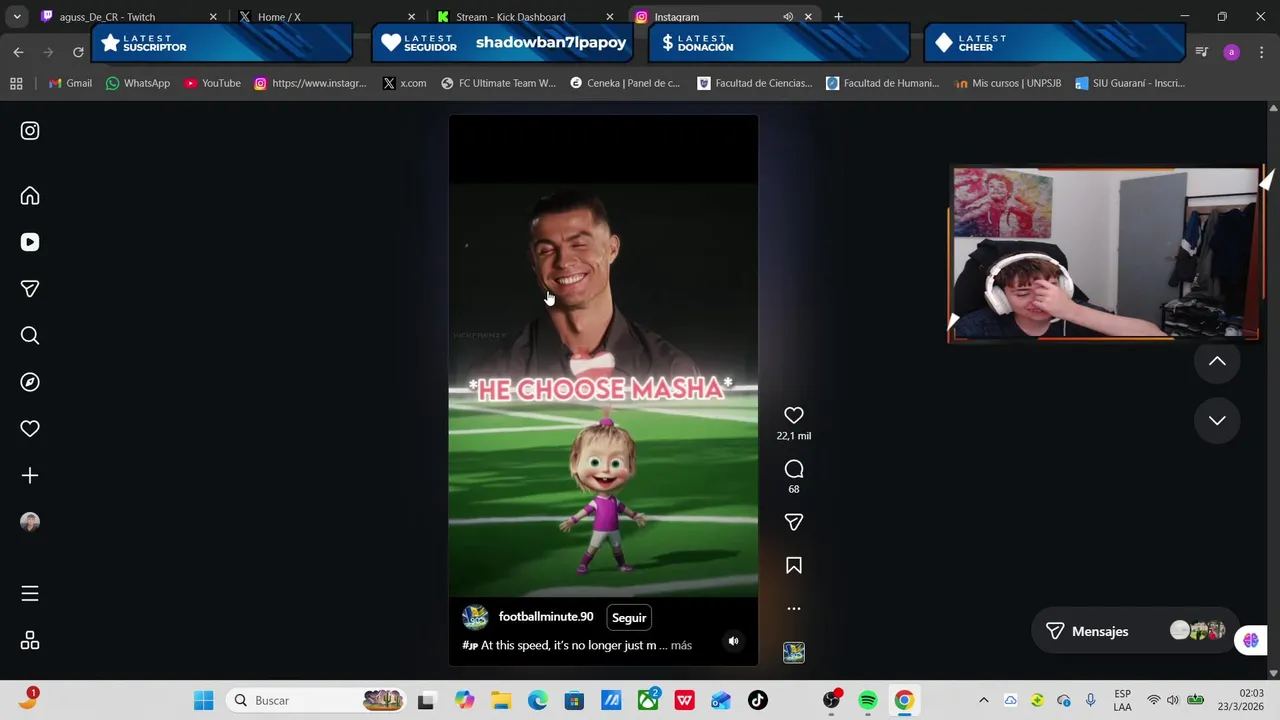Reload the current page
The width and height of the screenshot is (1280, 720).
(78, 52)
